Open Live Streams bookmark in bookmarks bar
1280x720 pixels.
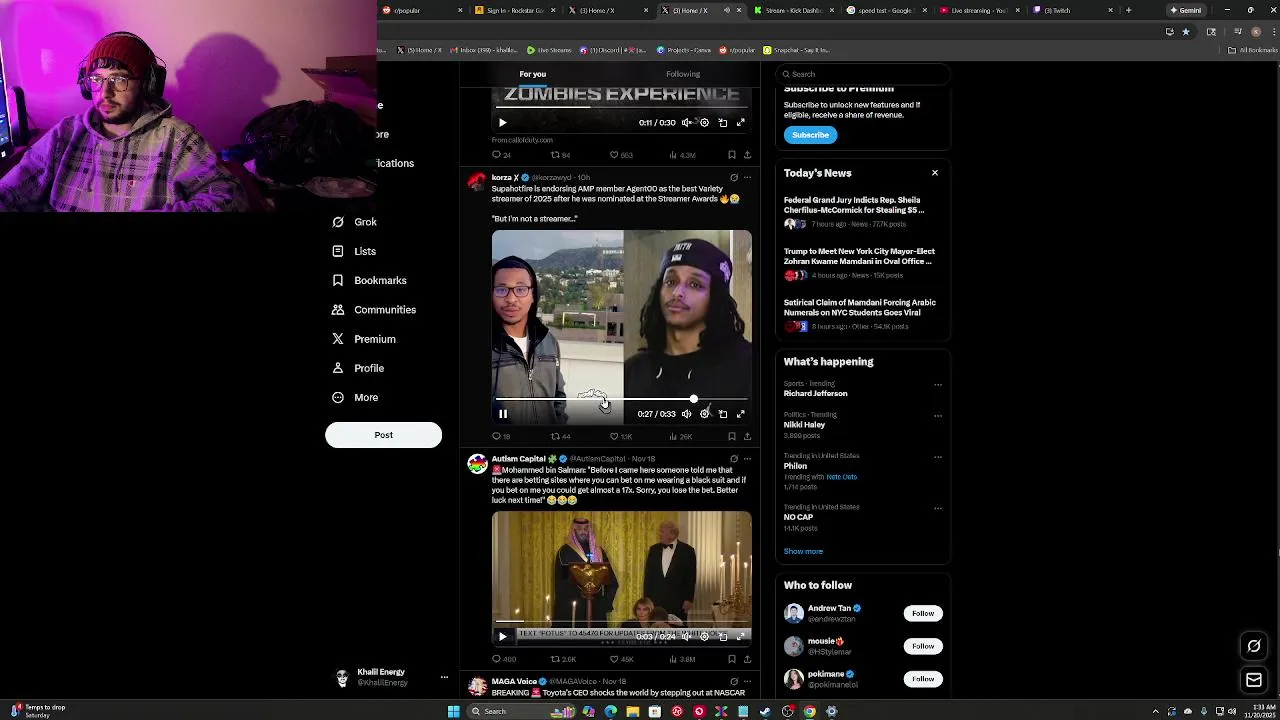549,50
